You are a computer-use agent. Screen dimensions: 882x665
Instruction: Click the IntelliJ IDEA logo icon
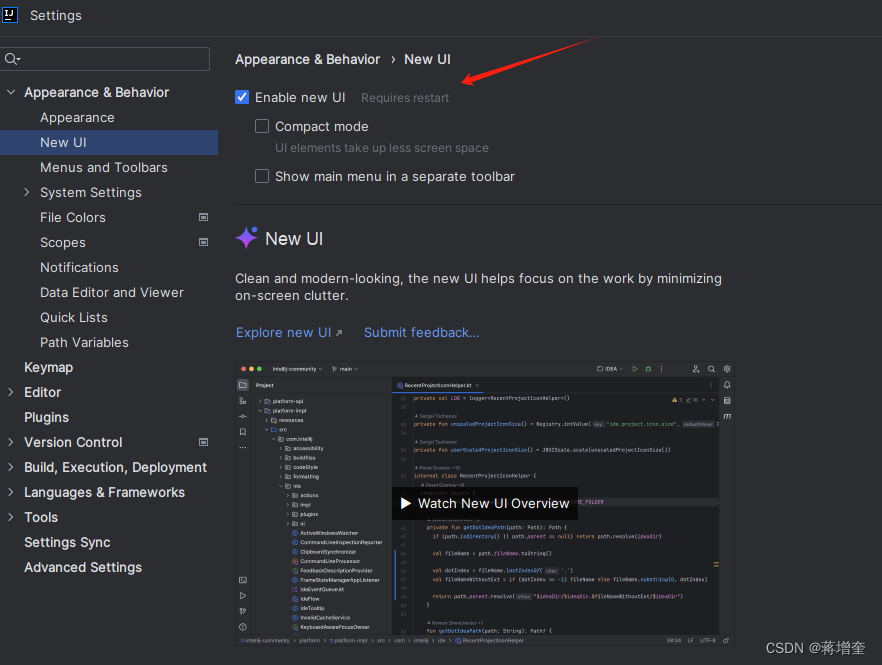coord(10,15)
